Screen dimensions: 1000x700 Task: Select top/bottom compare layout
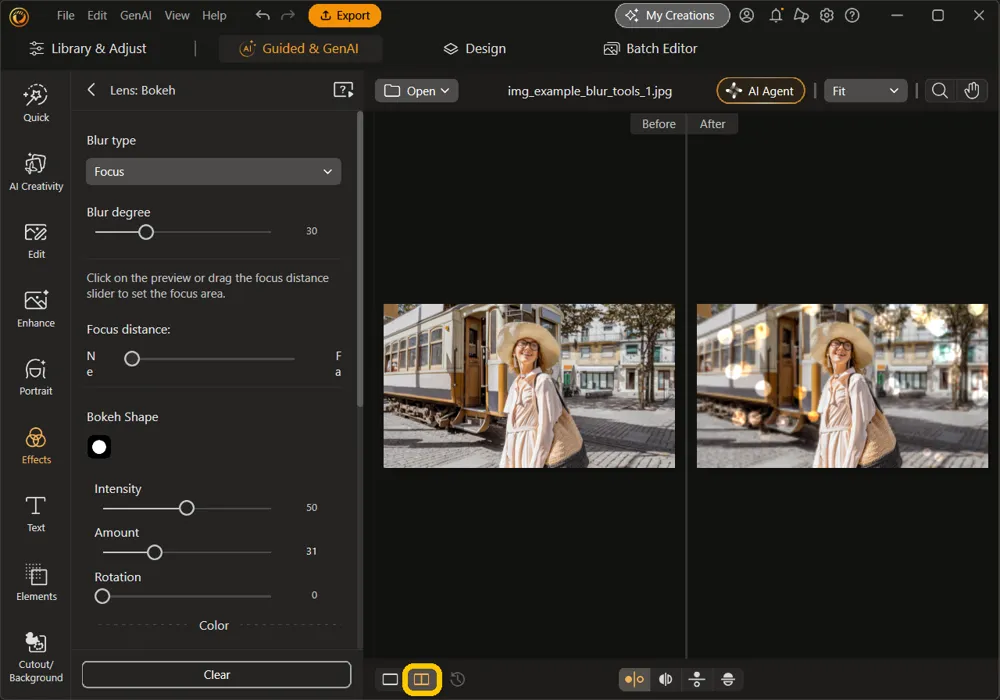(696, 679)
